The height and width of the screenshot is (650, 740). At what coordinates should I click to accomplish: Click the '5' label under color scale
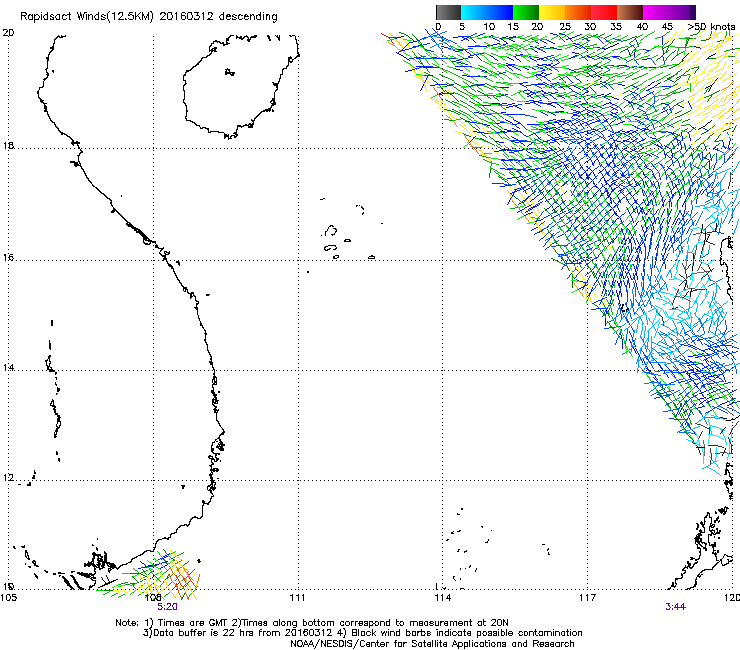462,27
